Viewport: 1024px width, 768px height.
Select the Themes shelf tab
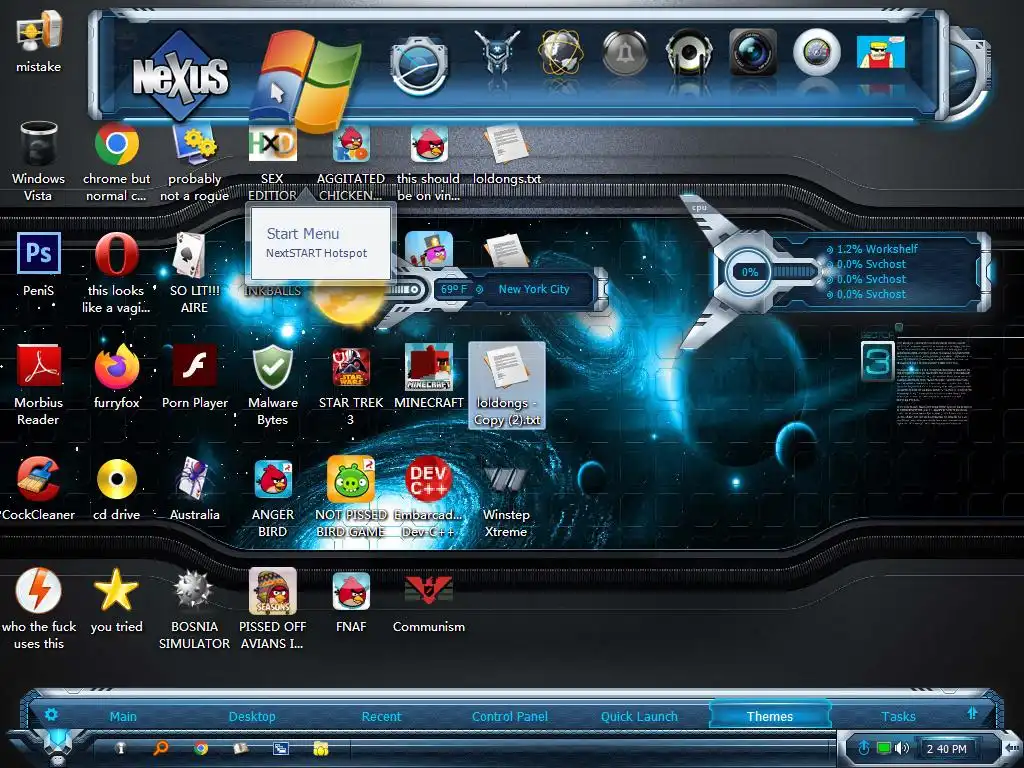[x=770, y=716]
